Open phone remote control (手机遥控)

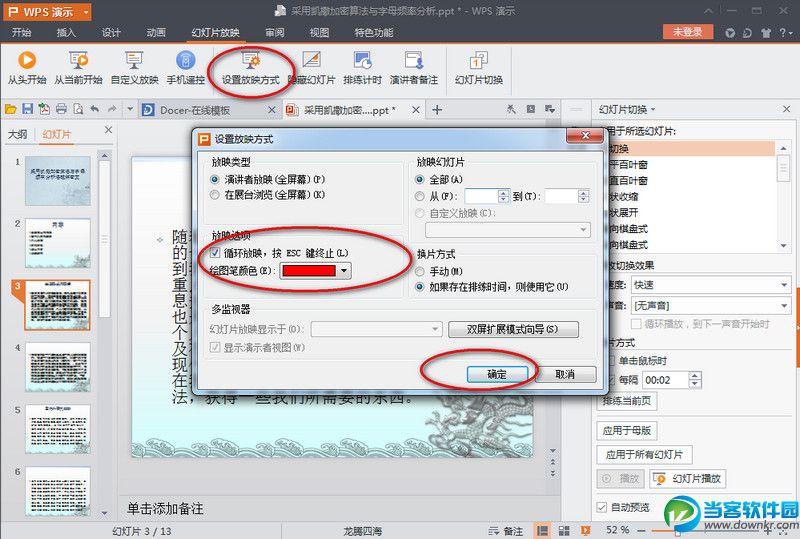(x=186, y=67)
